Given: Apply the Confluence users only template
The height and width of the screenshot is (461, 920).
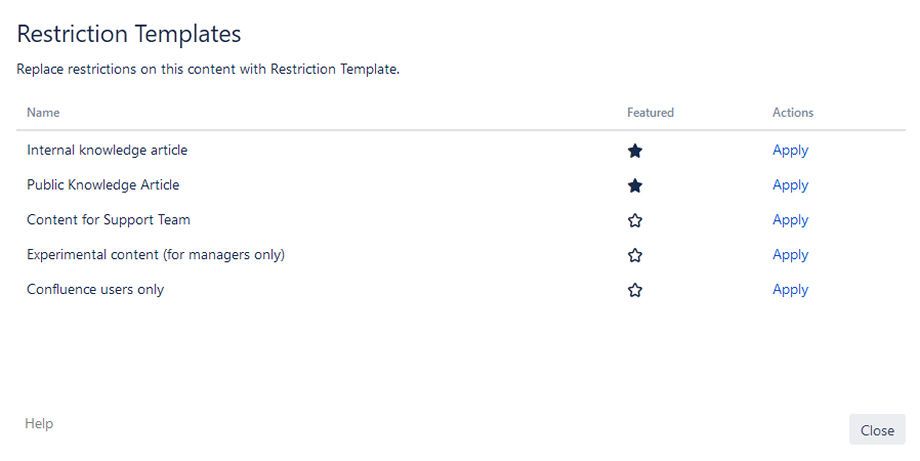Looking at the screenshot, I should (790, 290).
